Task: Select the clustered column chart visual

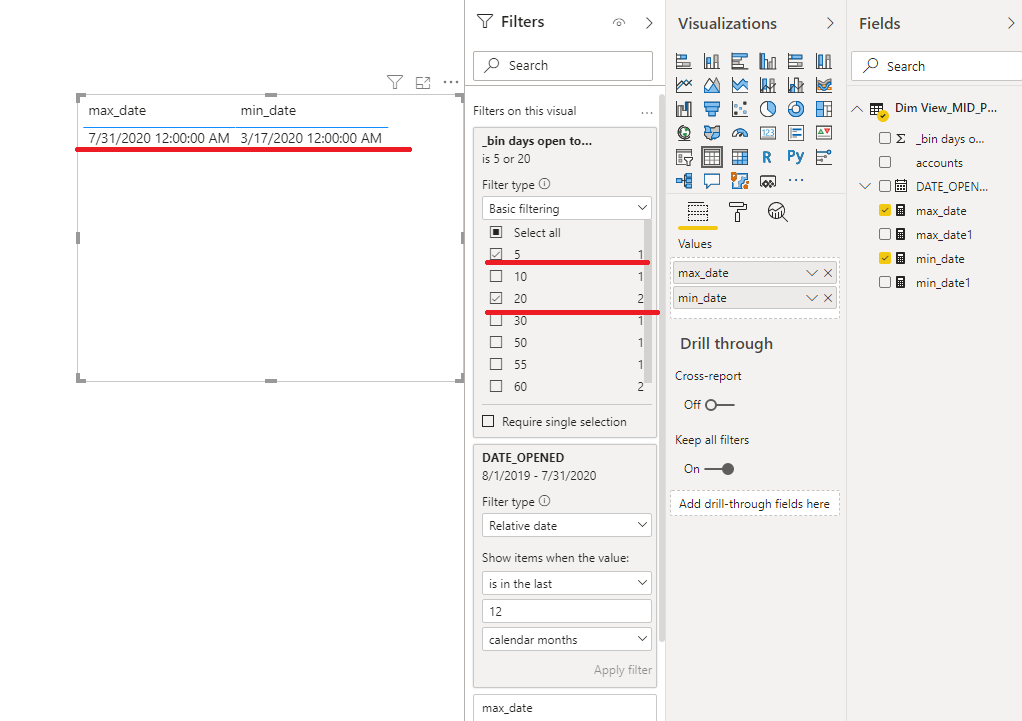Action: (768, 61)
